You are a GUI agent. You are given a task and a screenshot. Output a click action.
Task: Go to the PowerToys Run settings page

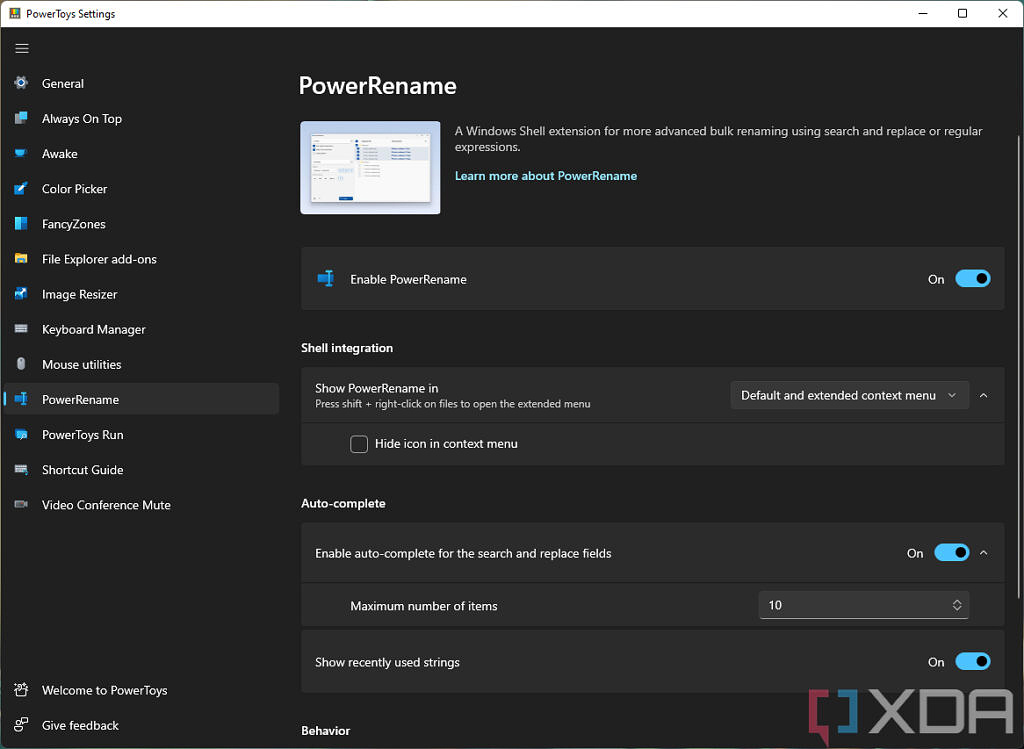coord(82,435)
